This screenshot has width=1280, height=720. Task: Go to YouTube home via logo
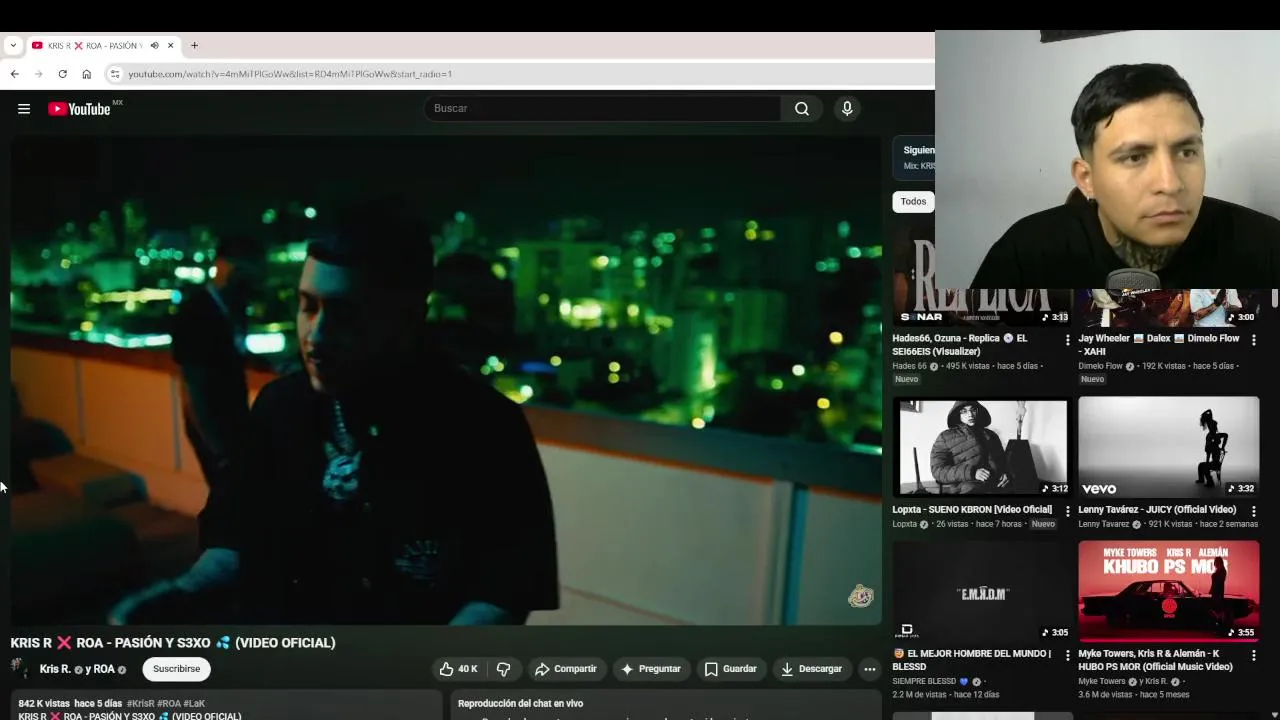click(x=80, y=109)
